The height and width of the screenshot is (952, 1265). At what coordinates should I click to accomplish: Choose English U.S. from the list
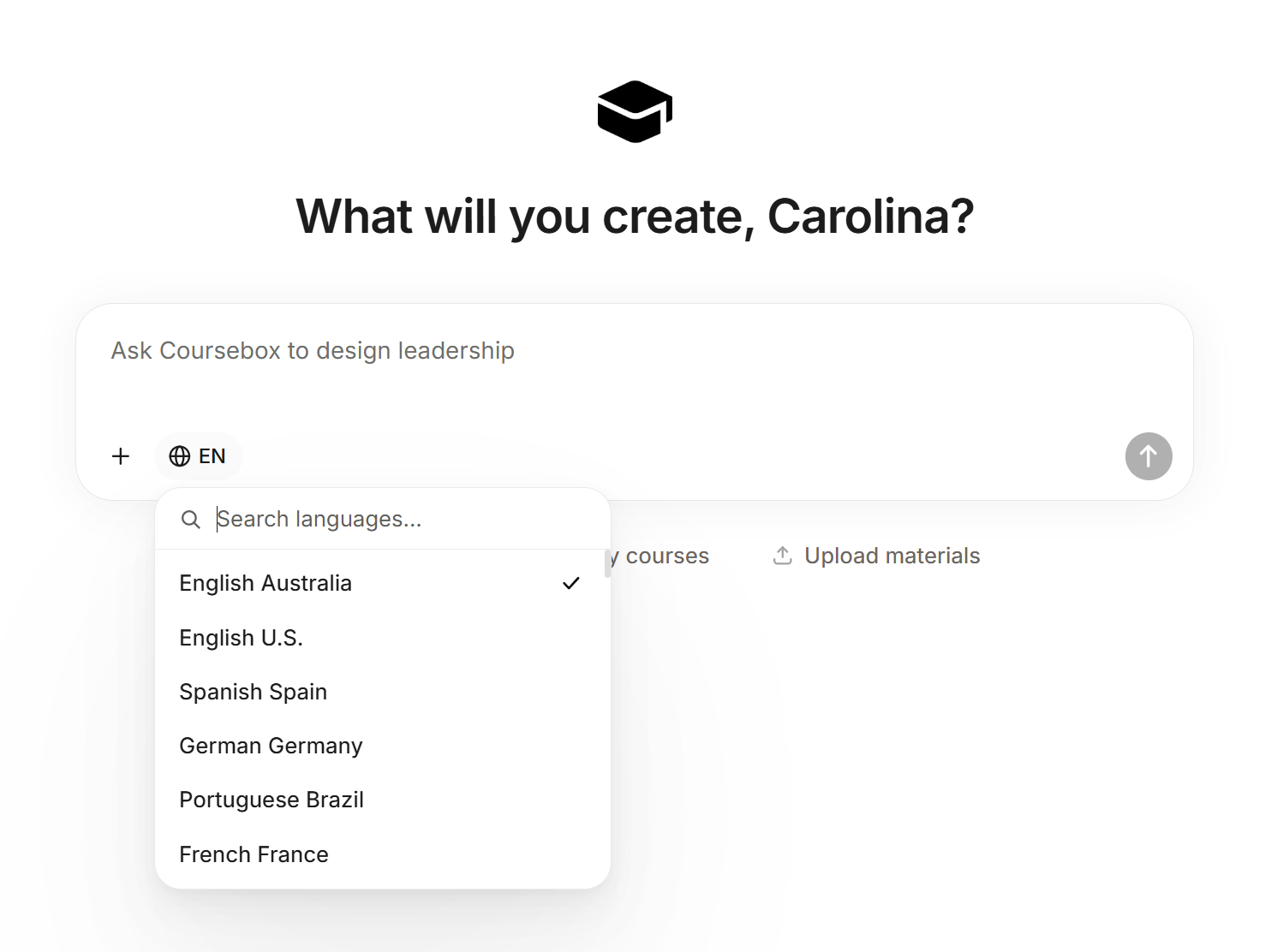[x=242, y=638]
